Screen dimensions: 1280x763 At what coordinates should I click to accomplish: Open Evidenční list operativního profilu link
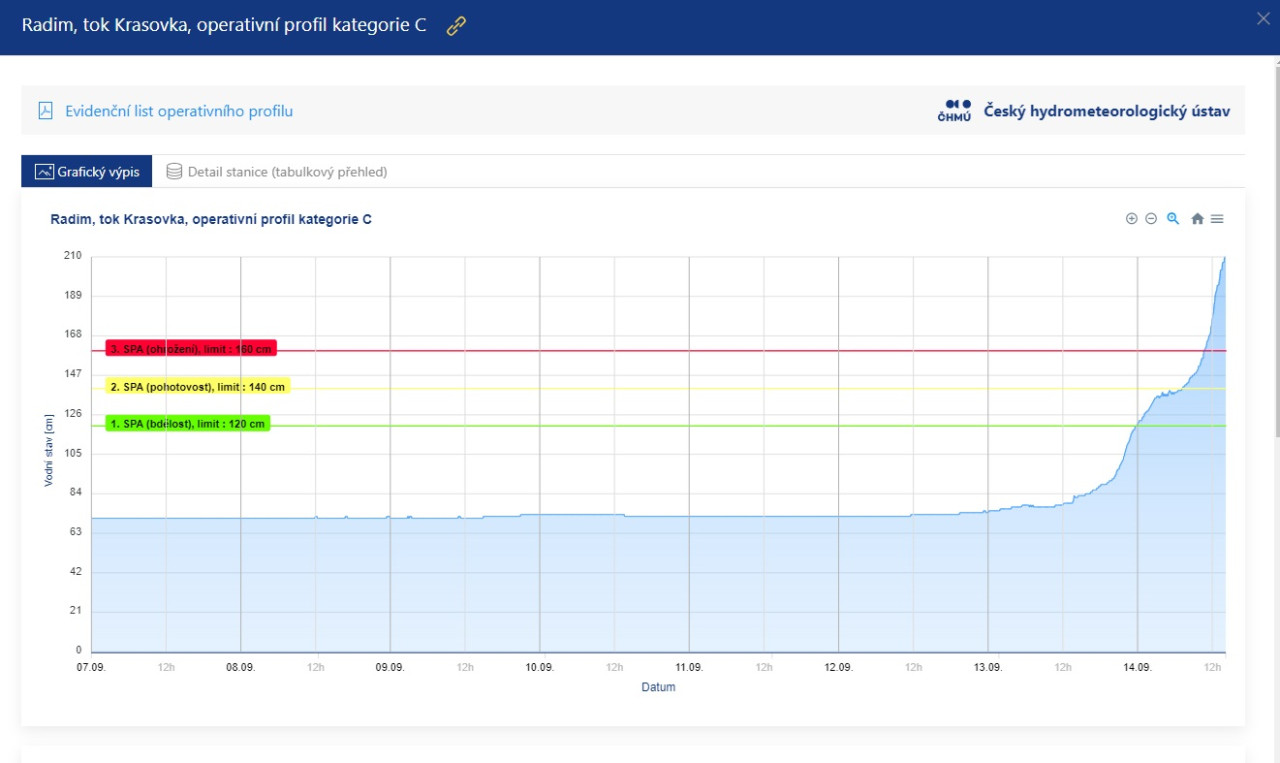click(179, 111)
